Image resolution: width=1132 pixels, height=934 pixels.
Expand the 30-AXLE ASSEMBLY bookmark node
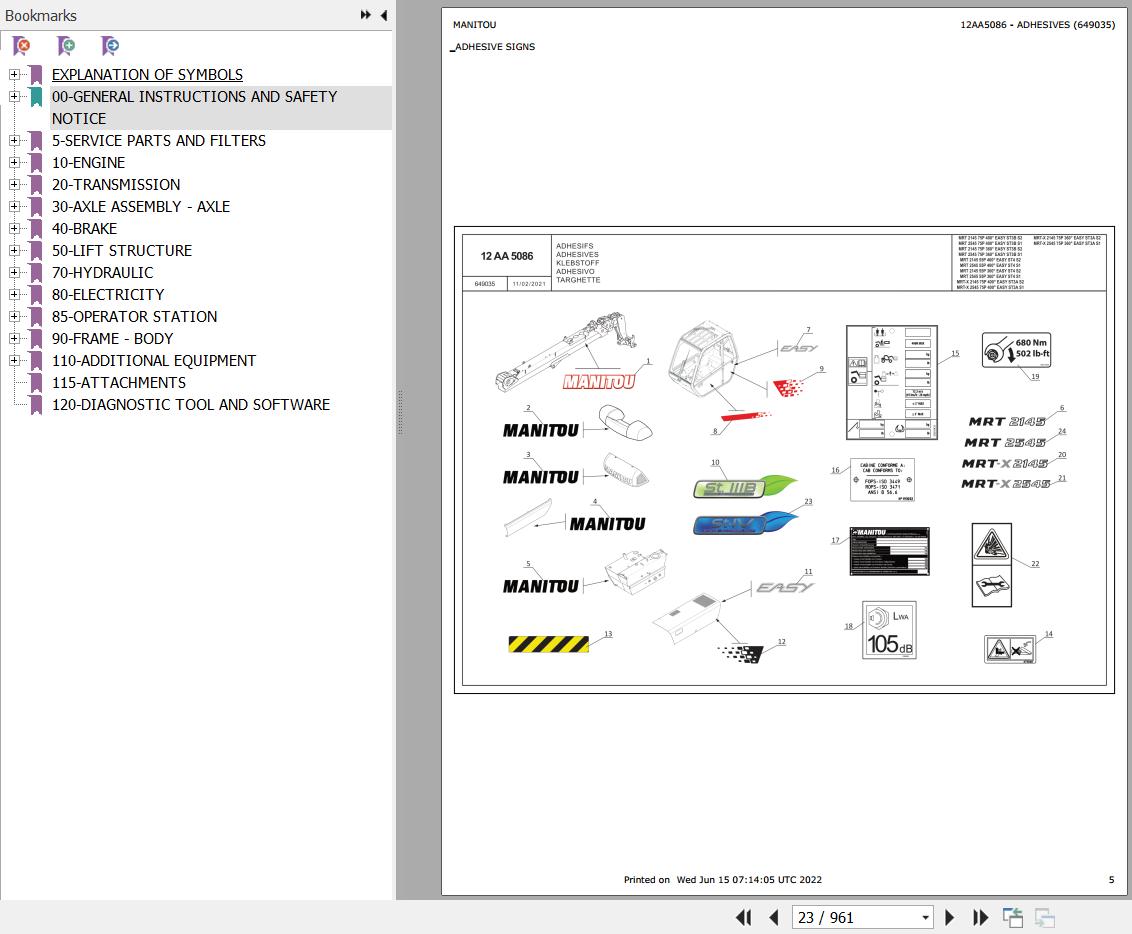pyautogui.click(x=14, y=206)
